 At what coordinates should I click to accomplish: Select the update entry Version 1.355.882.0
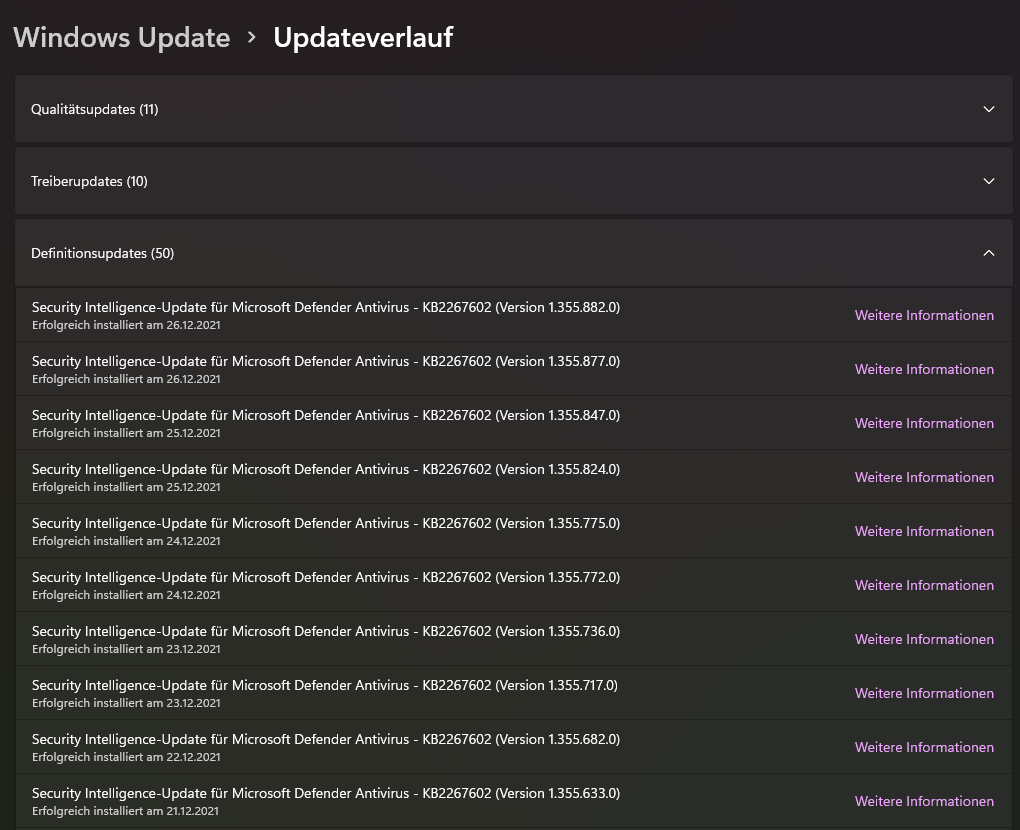coord(514,315)
